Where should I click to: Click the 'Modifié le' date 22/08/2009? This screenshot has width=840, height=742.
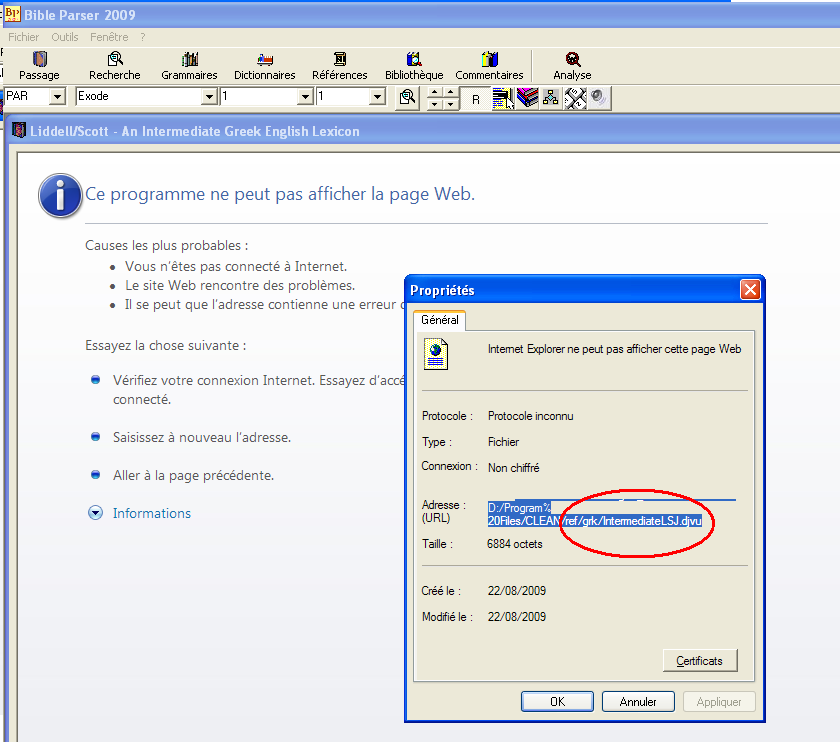[x=517, y=617]
